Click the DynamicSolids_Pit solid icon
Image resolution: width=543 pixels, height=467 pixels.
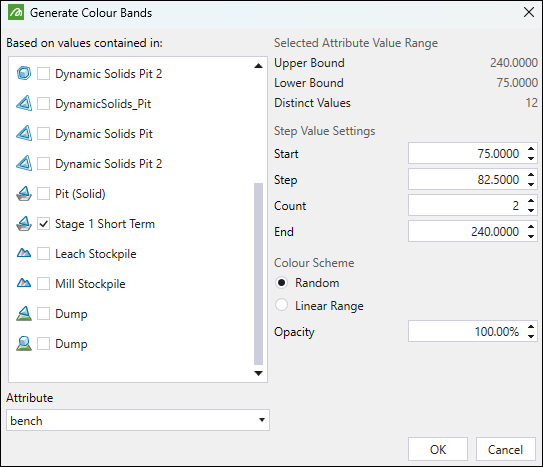24,104
